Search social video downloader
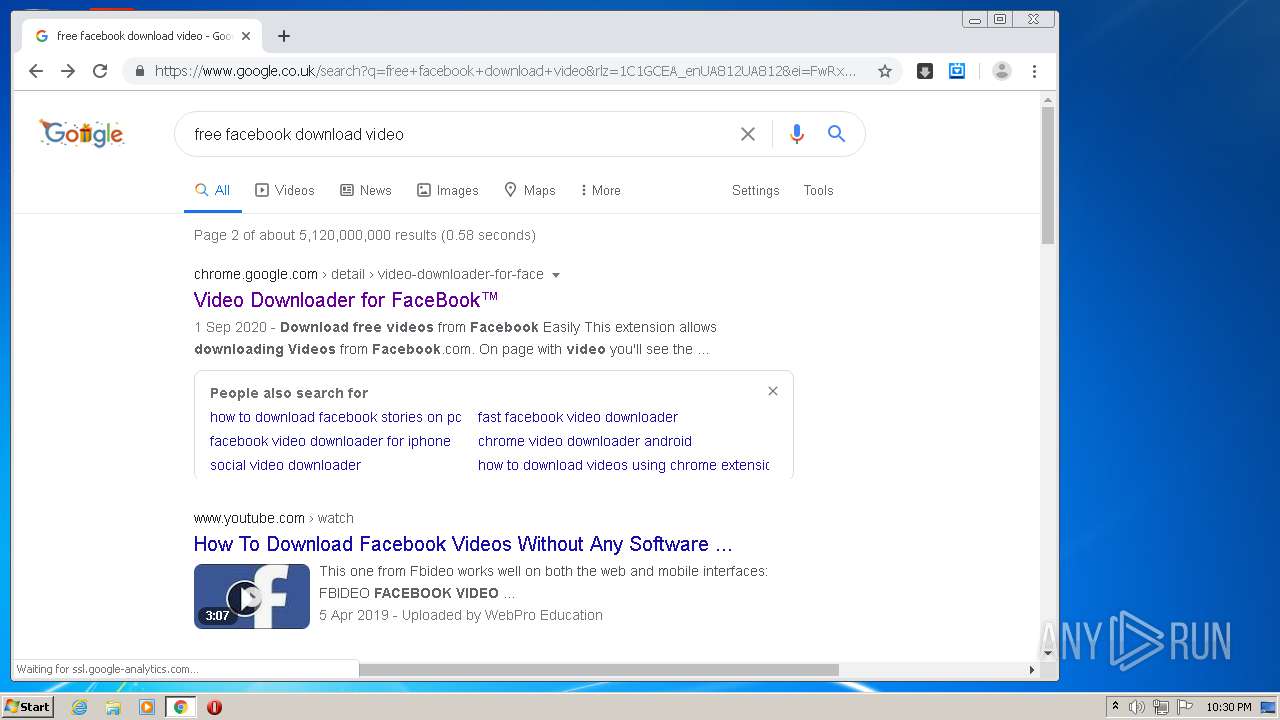The height and width of the screenshot is (720, 1280). pyautogui.click(x=285, y=465)
